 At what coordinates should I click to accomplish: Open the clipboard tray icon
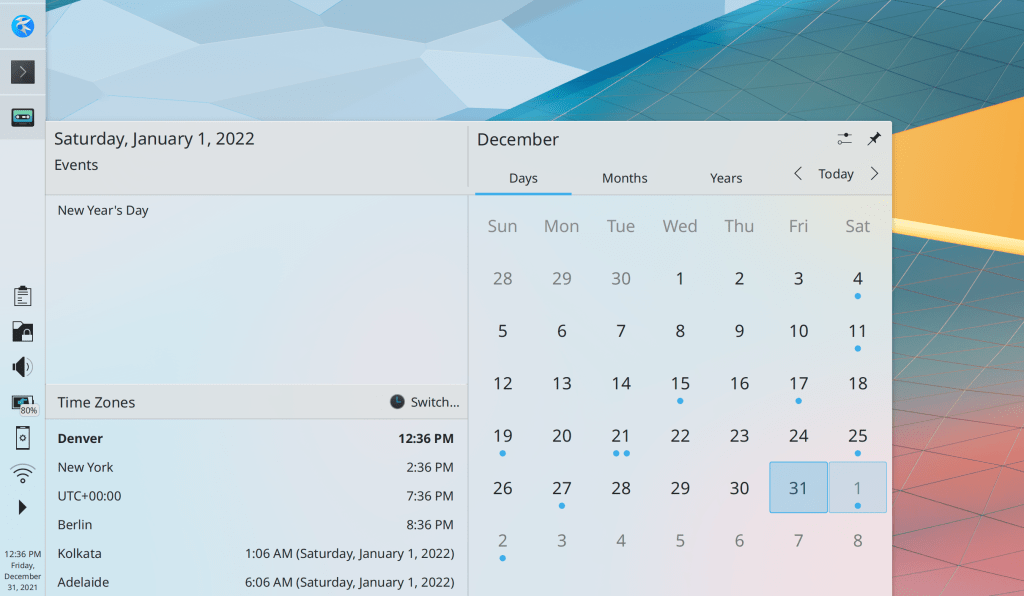click(x=22, y=296)
